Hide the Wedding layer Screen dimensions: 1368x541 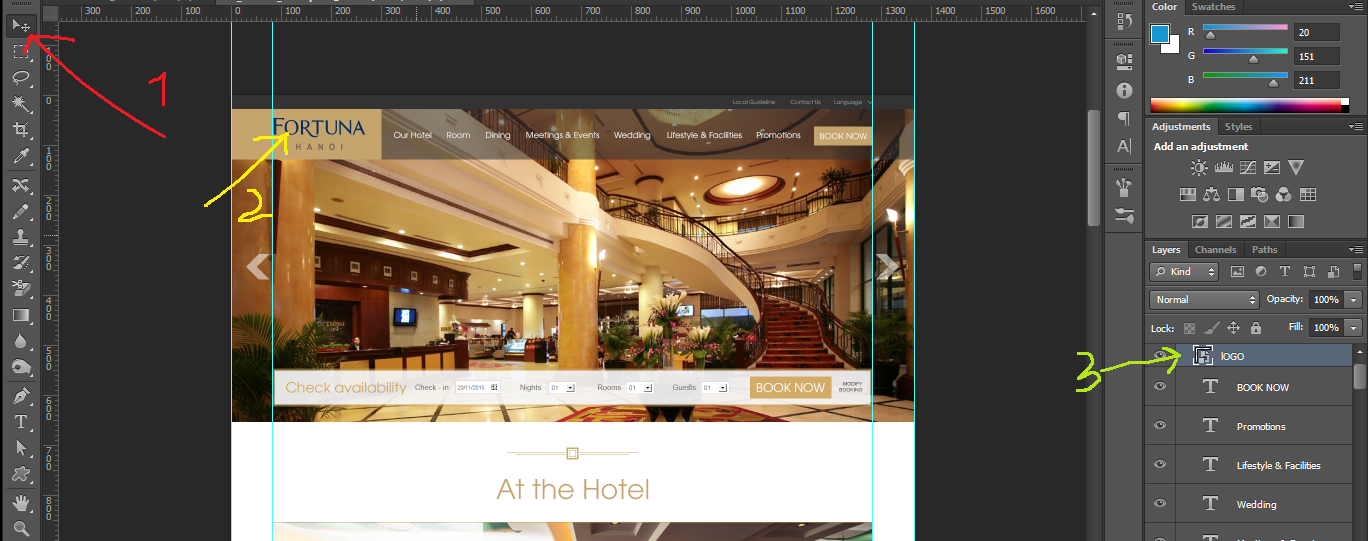1160,504
